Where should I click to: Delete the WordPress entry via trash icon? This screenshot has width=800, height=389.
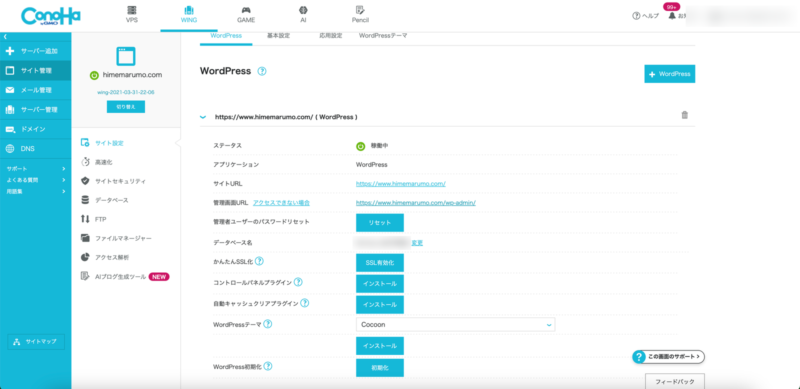coord(685,115)
